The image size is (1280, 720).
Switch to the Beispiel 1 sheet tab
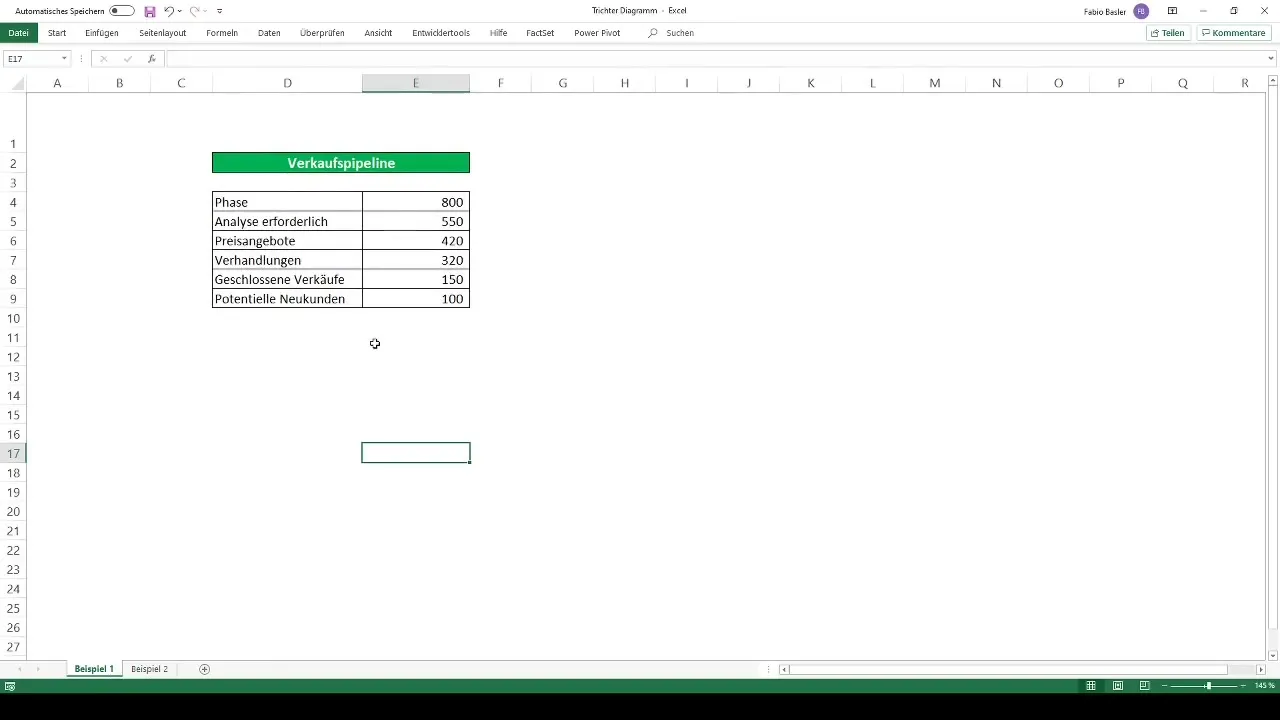pyautogui.click(x=94, y=669)
